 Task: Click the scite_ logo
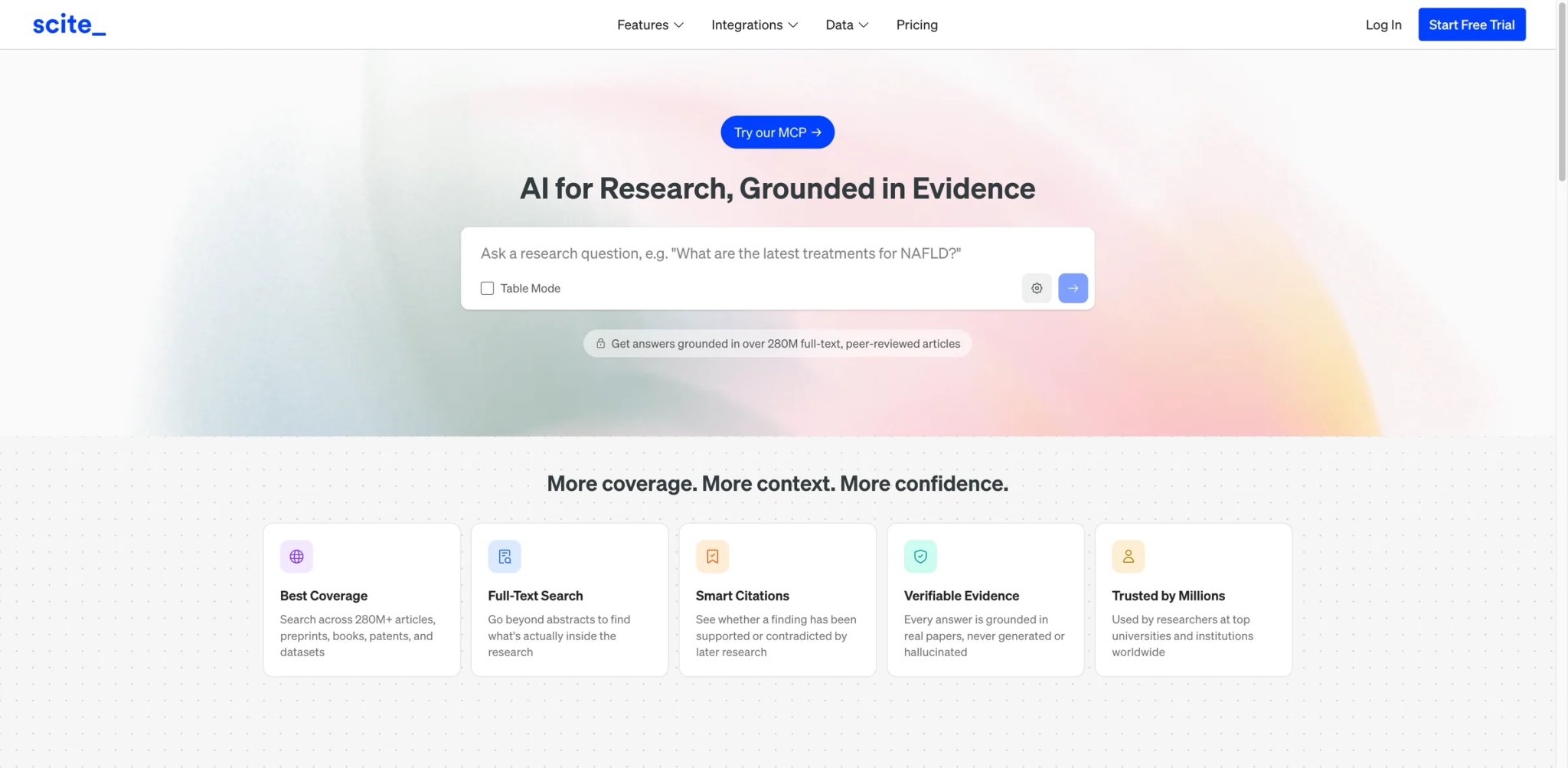69,25
